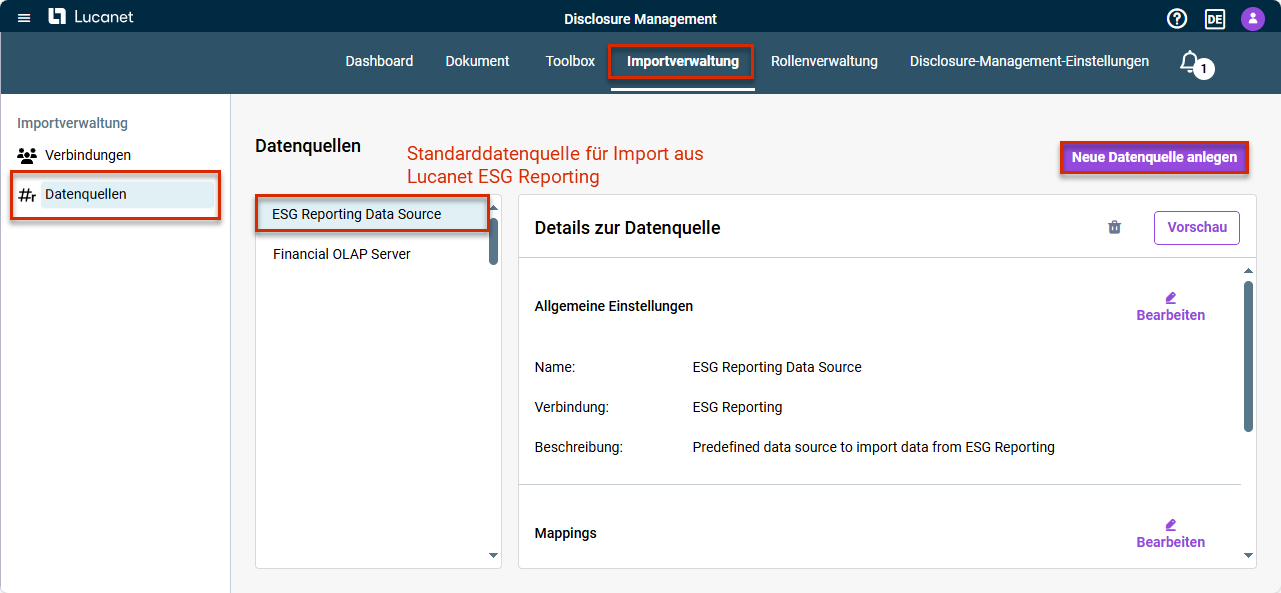Click 'Allgemeine Einstellungen' section heading
The image size is (1281, 593).
click(x=614, y=306)
